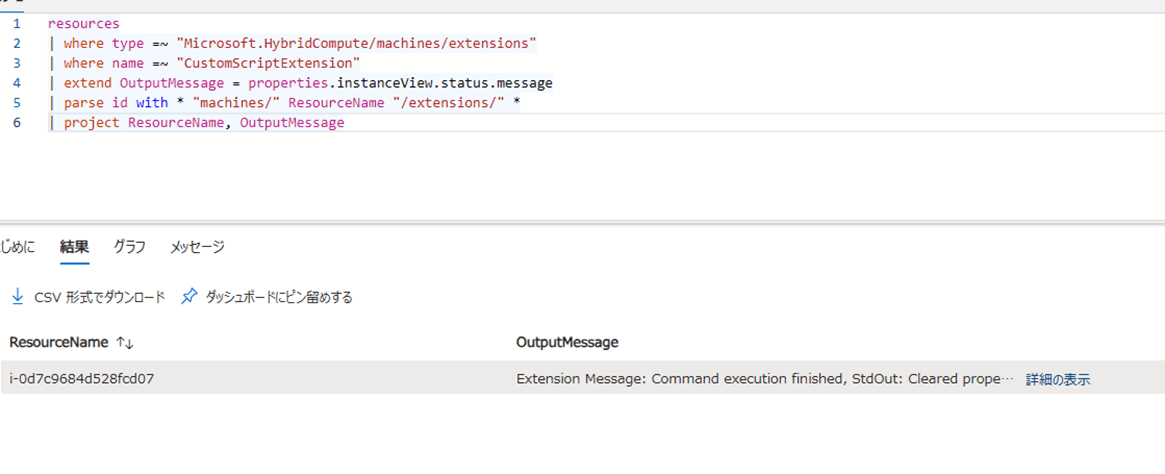Click the OutputMessage column header
The height and width of the screenshot is (474, 1165).
pos(567,342)
